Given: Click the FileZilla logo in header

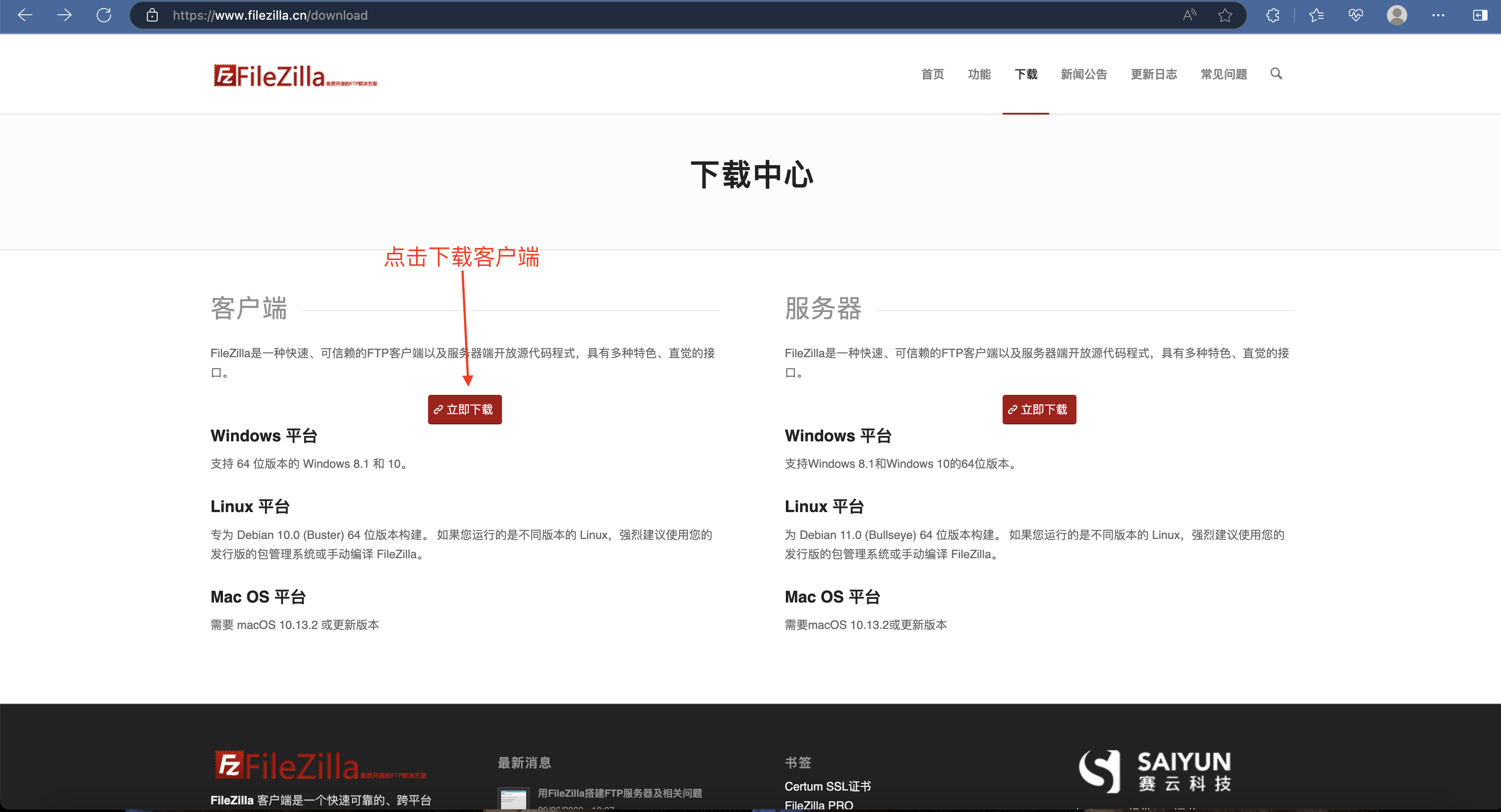Looking at the screenshot, I should click(x=295, y=76).
